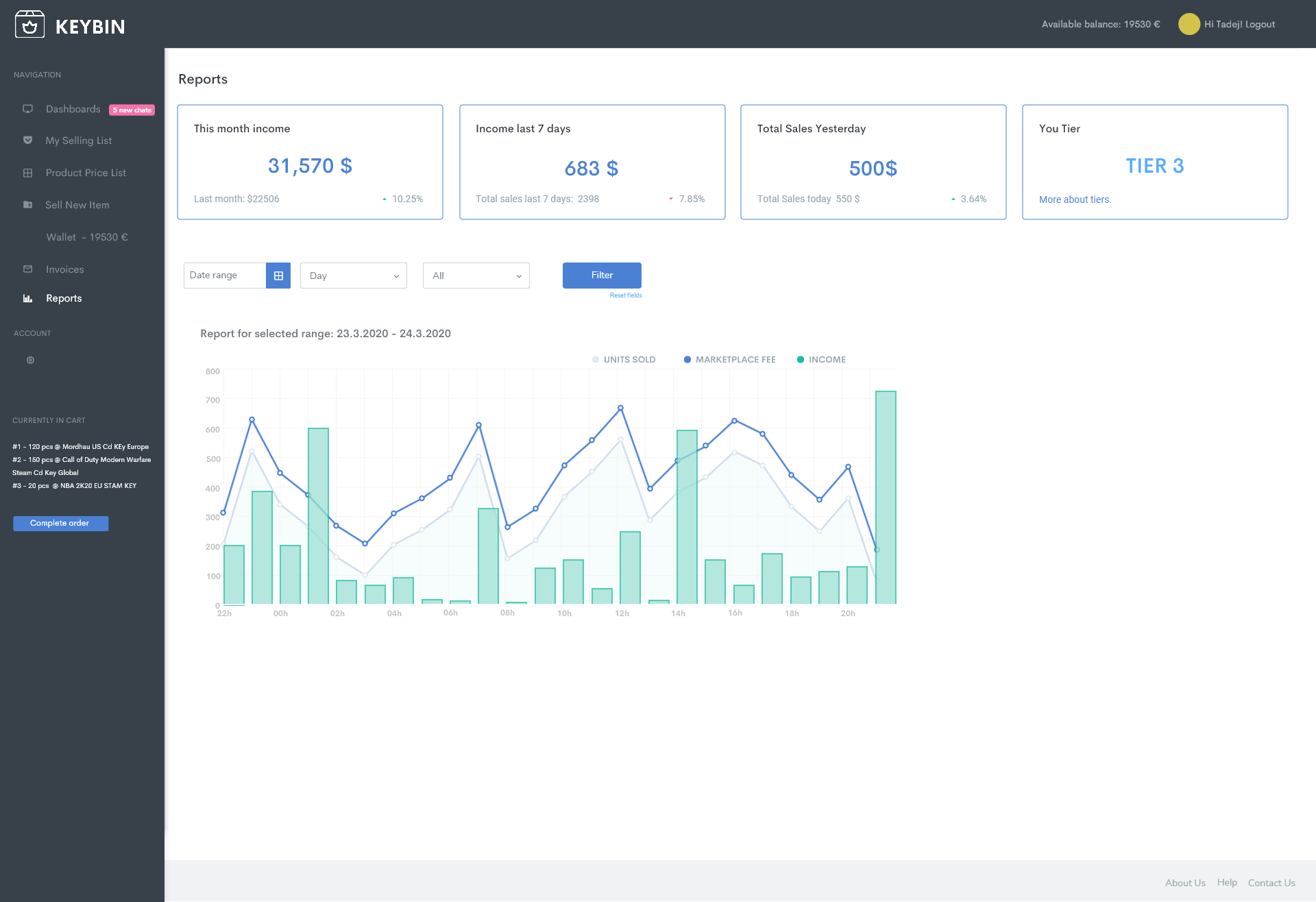
Task: Open Sell New Item page
Action: click(77, 205)
